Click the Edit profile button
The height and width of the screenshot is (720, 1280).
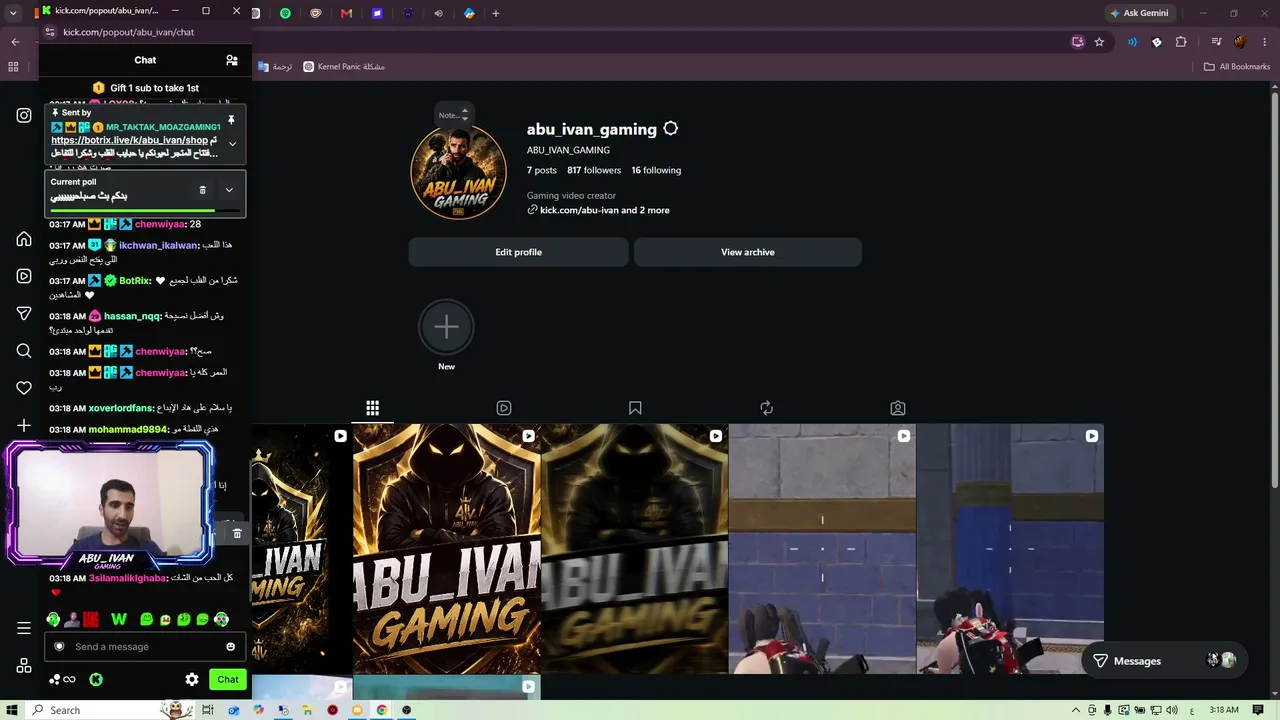pos(518,252)
